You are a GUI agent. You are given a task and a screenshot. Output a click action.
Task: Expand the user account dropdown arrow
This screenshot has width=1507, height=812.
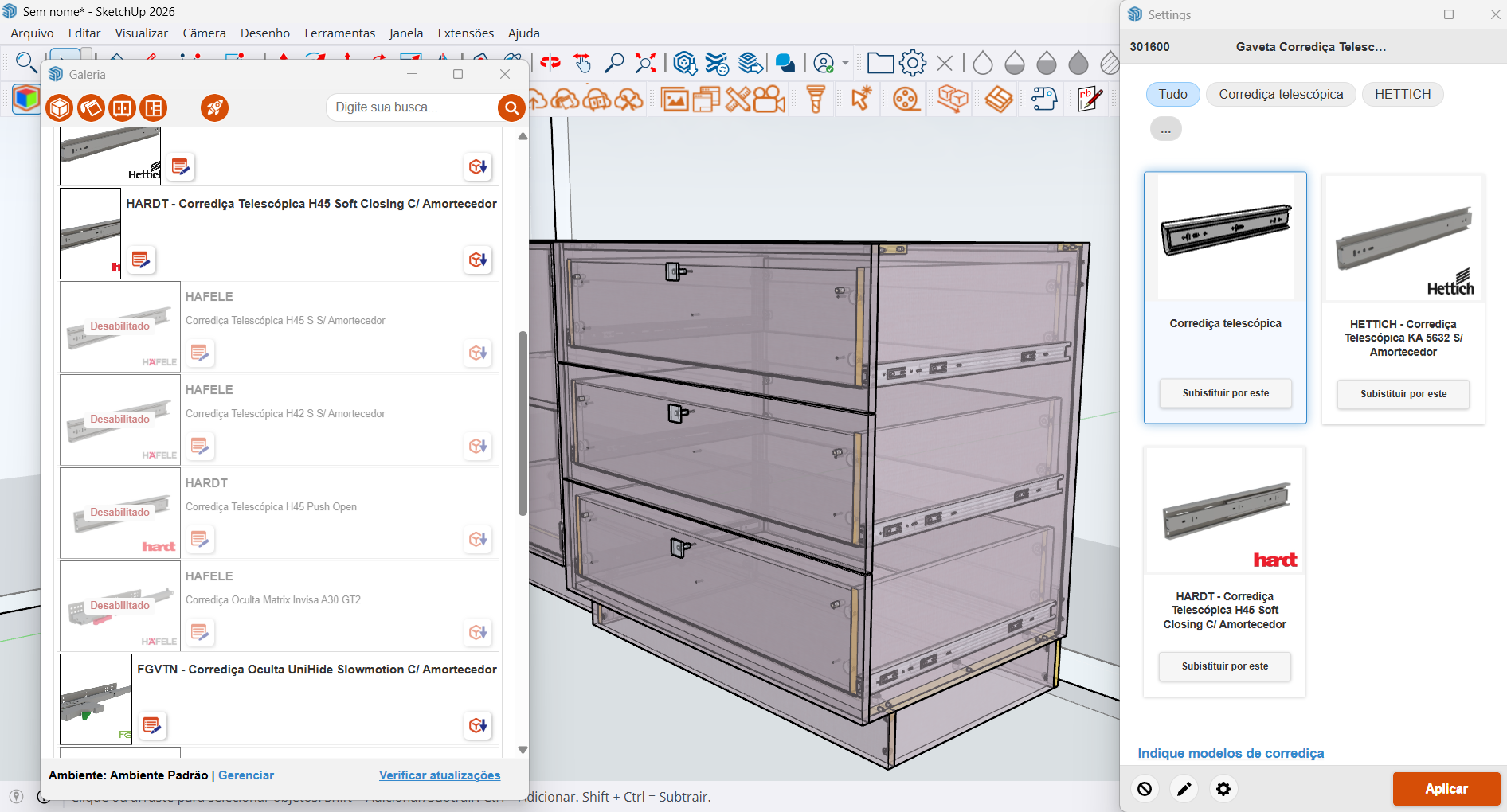(x=845, y=64)
